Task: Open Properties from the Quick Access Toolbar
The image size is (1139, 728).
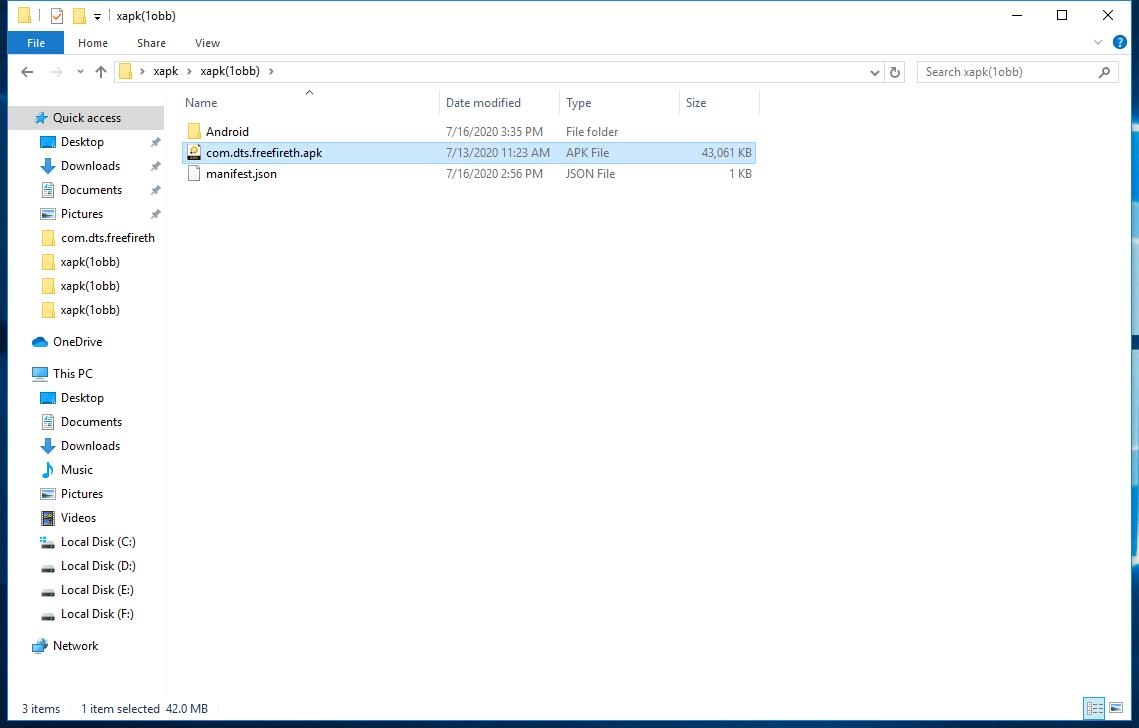Action: coord(56,15)
